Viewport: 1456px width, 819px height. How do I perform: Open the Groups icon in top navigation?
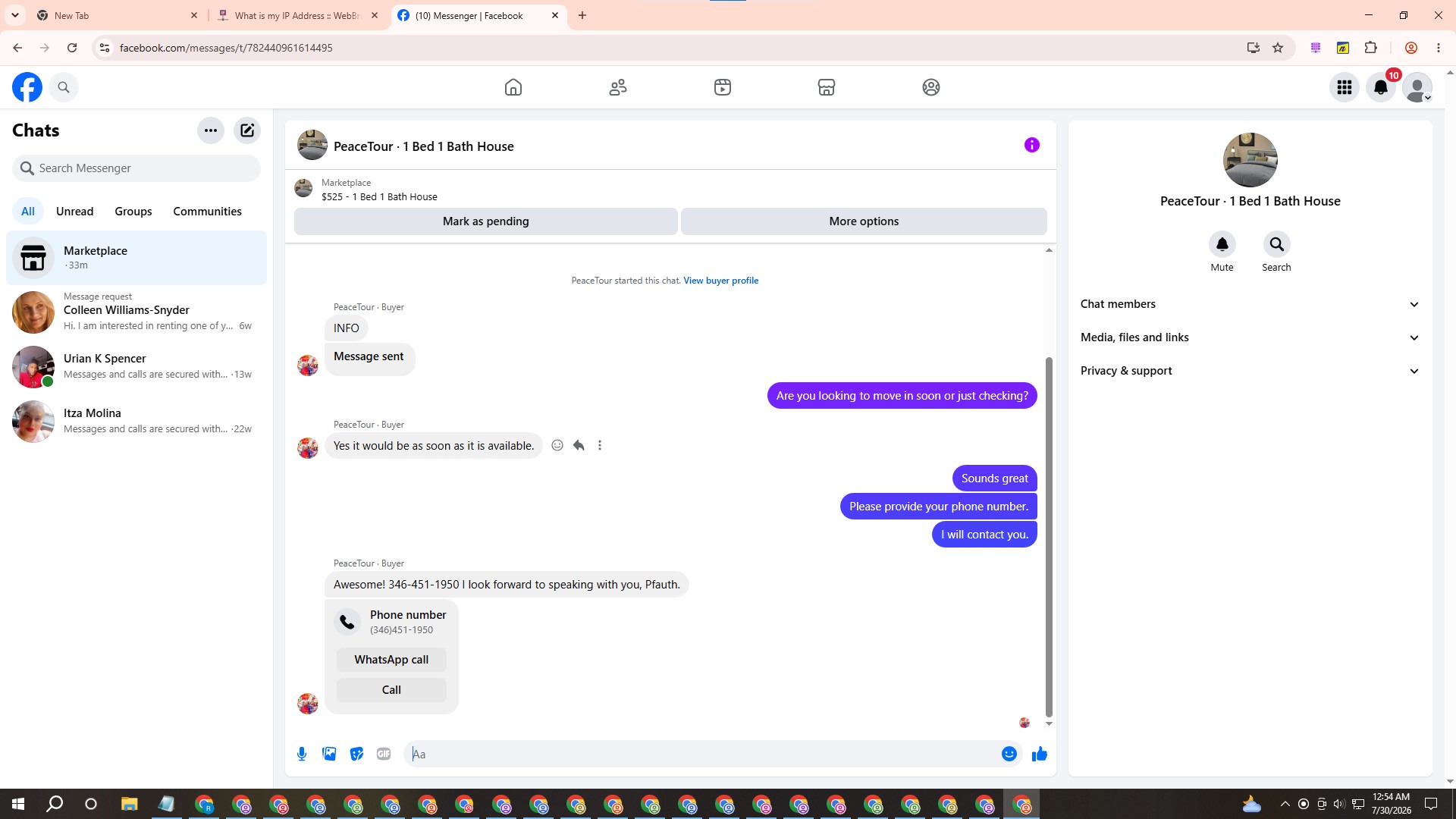pyautogui.click(x=931, y=87)
